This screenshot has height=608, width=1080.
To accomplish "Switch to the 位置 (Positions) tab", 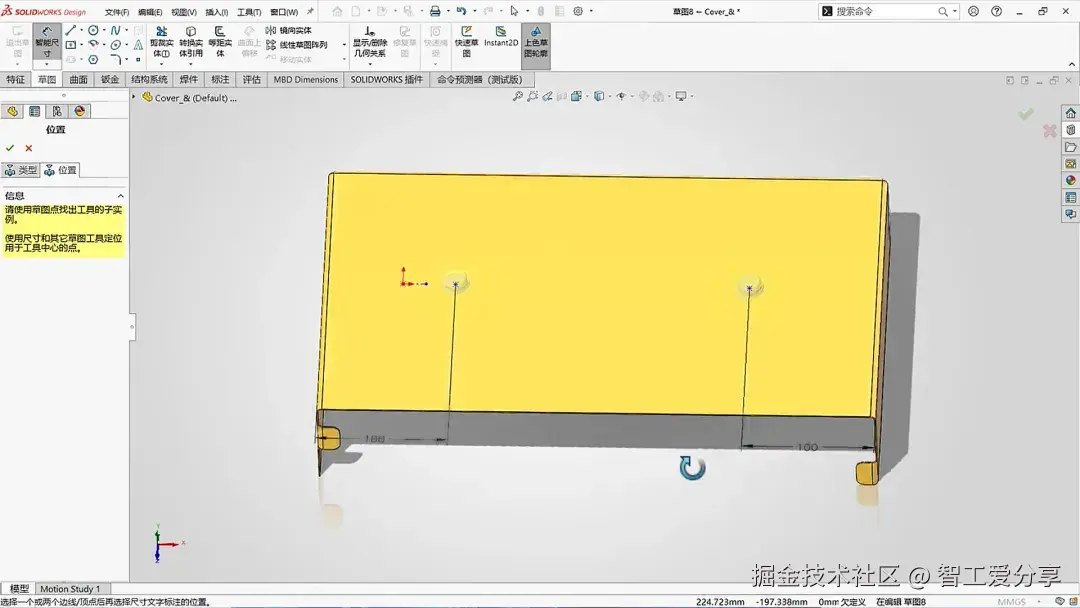I will 61,170.
